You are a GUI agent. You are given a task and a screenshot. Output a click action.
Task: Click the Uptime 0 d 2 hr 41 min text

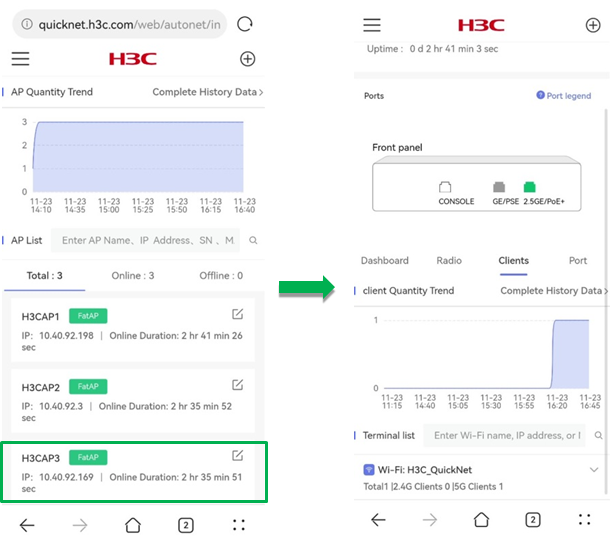coord(432,49)
